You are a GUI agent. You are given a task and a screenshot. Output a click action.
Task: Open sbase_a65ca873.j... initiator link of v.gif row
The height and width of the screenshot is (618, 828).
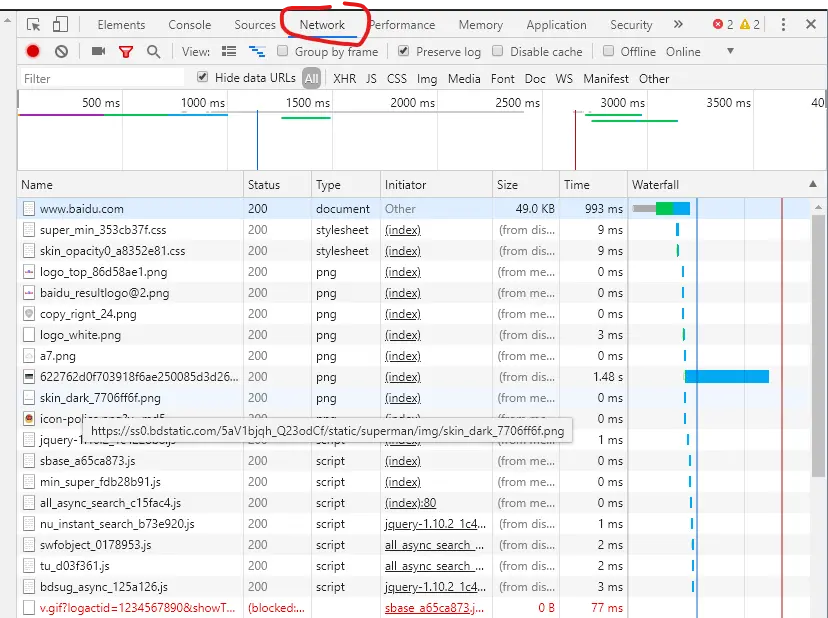click(x=434, y=608)
